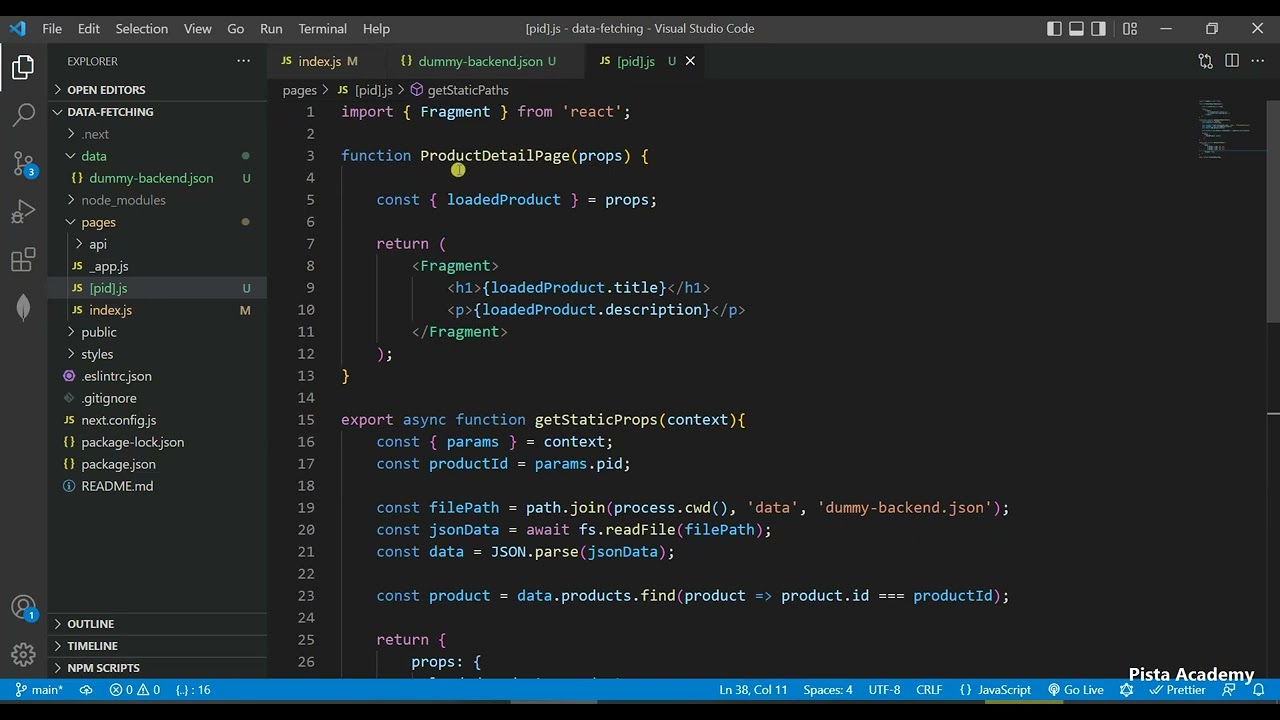The width and height of the screenshot is (1280, 720).
Task: Open the MongoDB leaf icon view
Action: (23, 308)
